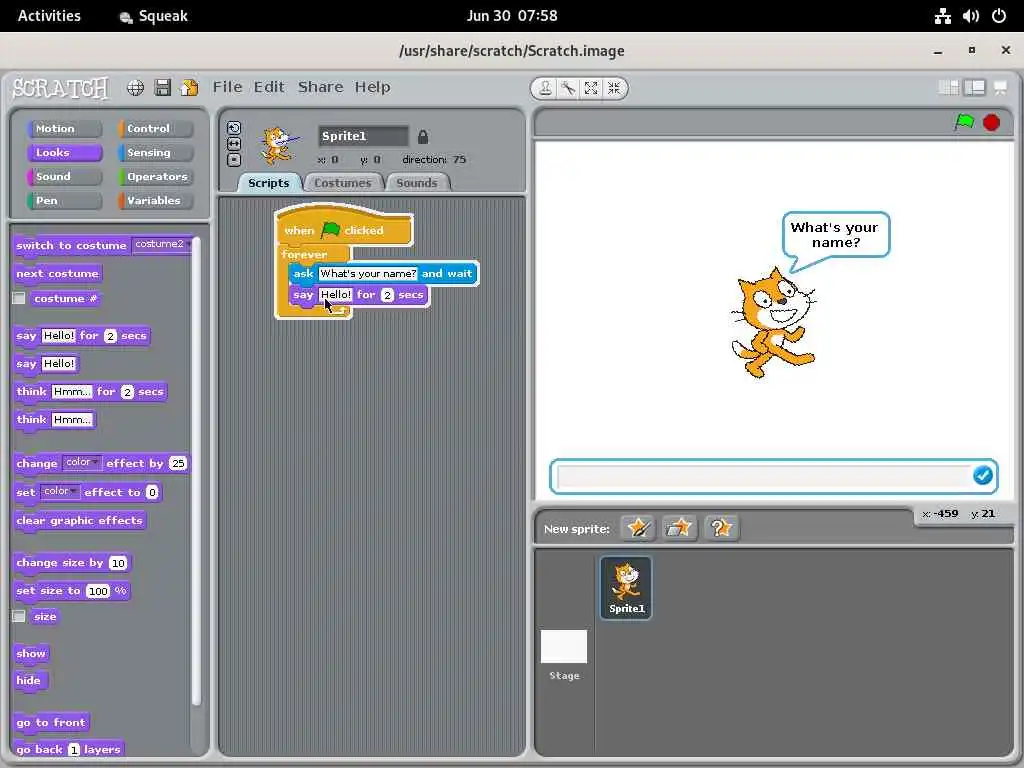Click the clear graphic effects block
1024x768 pixels.
[79, 520]
